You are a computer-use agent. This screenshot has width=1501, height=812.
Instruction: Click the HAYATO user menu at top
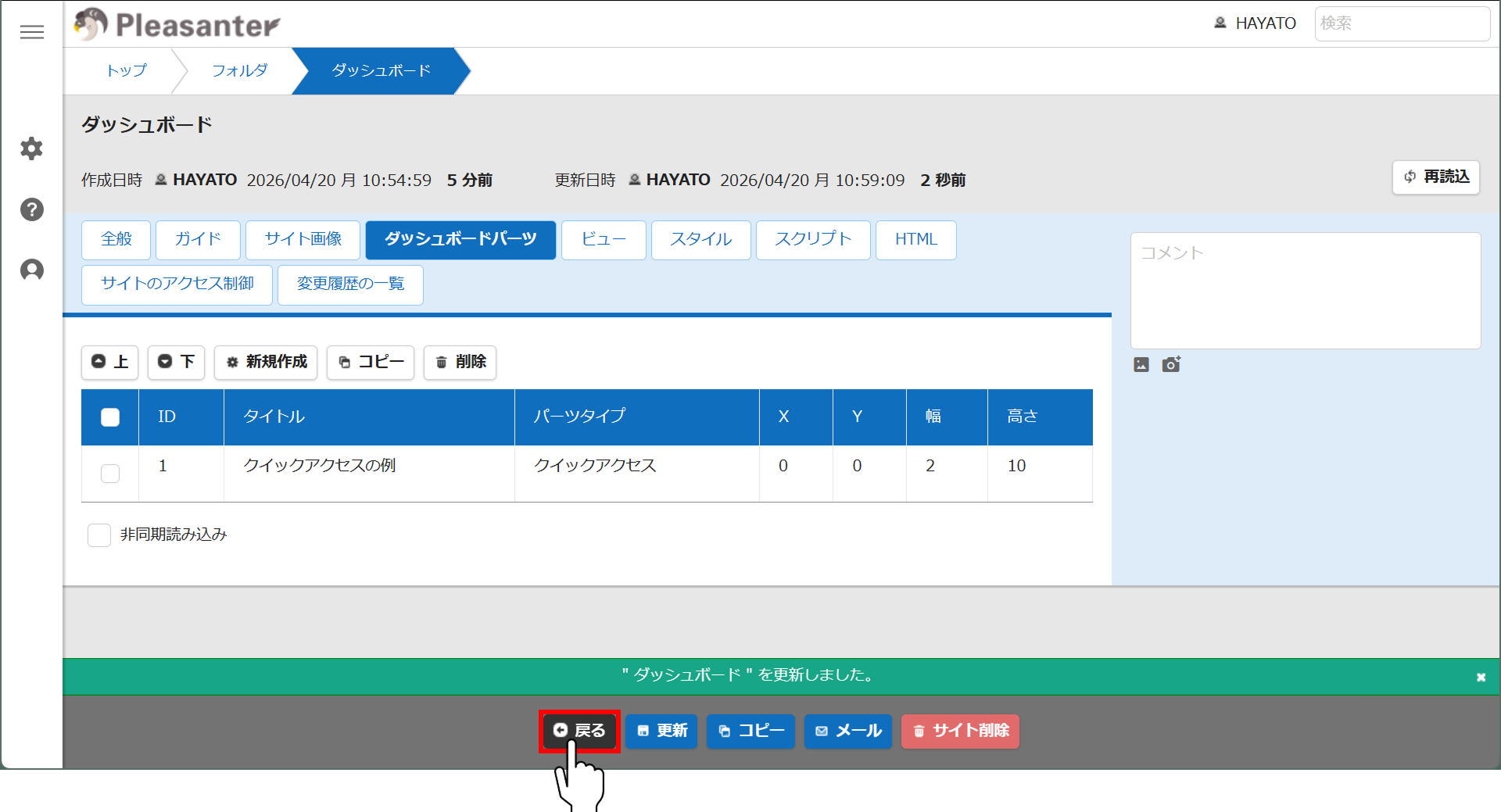[1255, 23]
